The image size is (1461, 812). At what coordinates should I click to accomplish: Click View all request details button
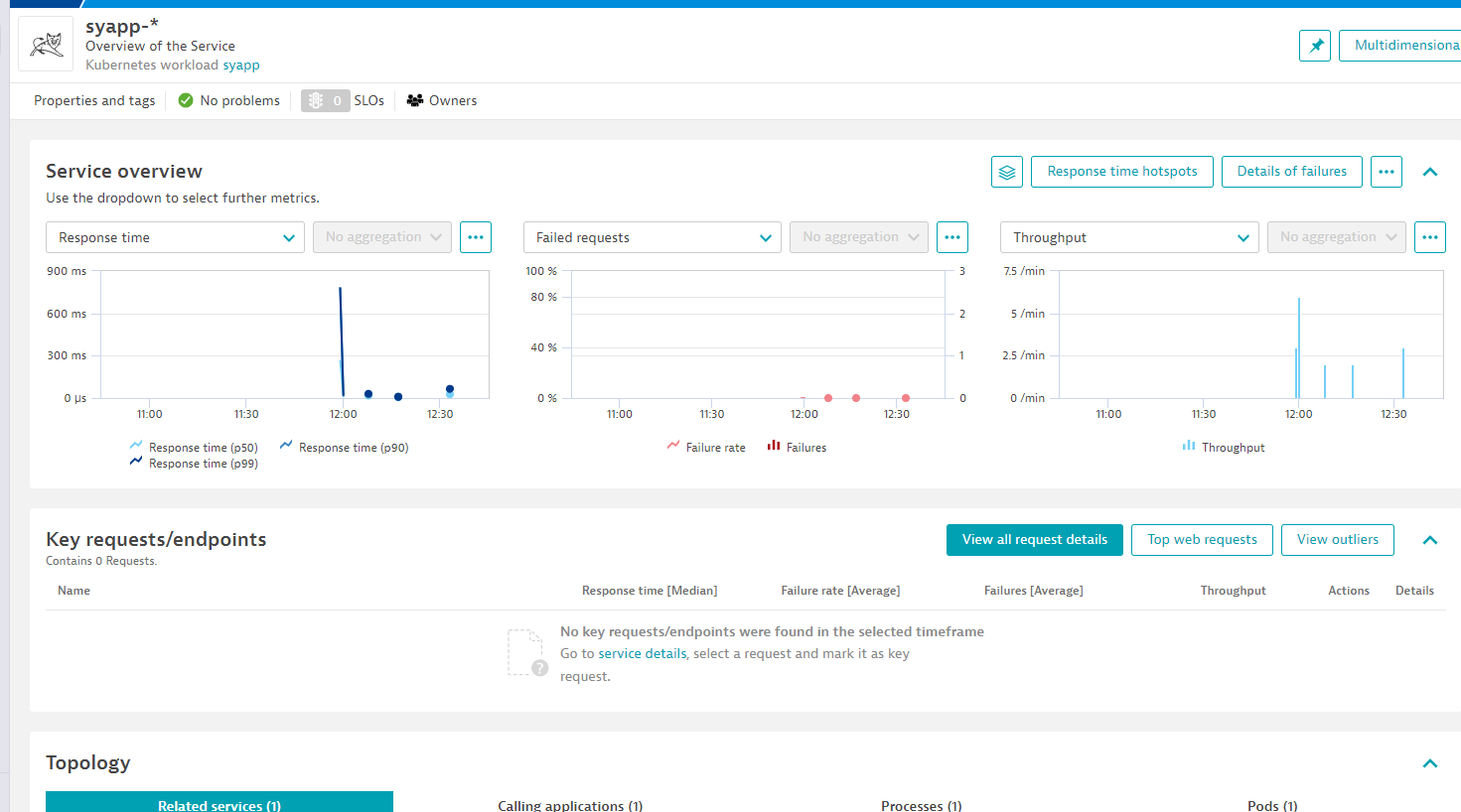1035,540
